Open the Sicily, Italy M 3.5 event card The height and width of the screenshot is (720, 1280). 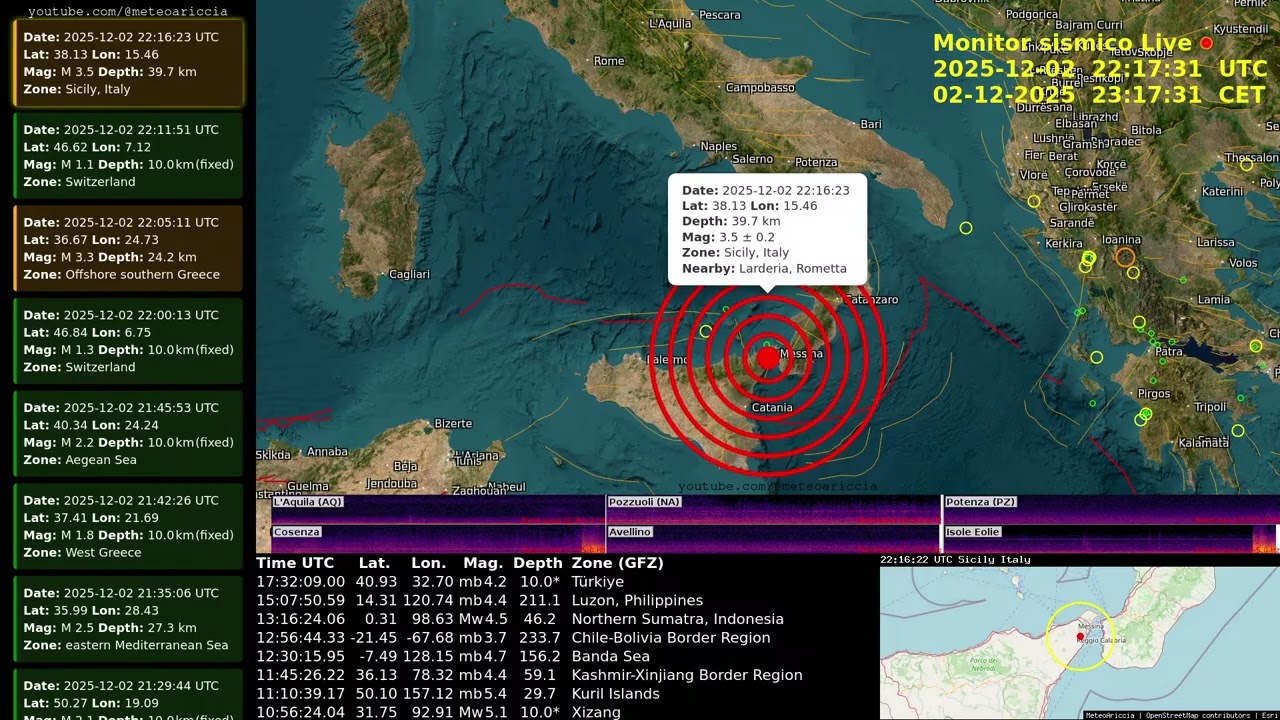[x=128, y=63]
